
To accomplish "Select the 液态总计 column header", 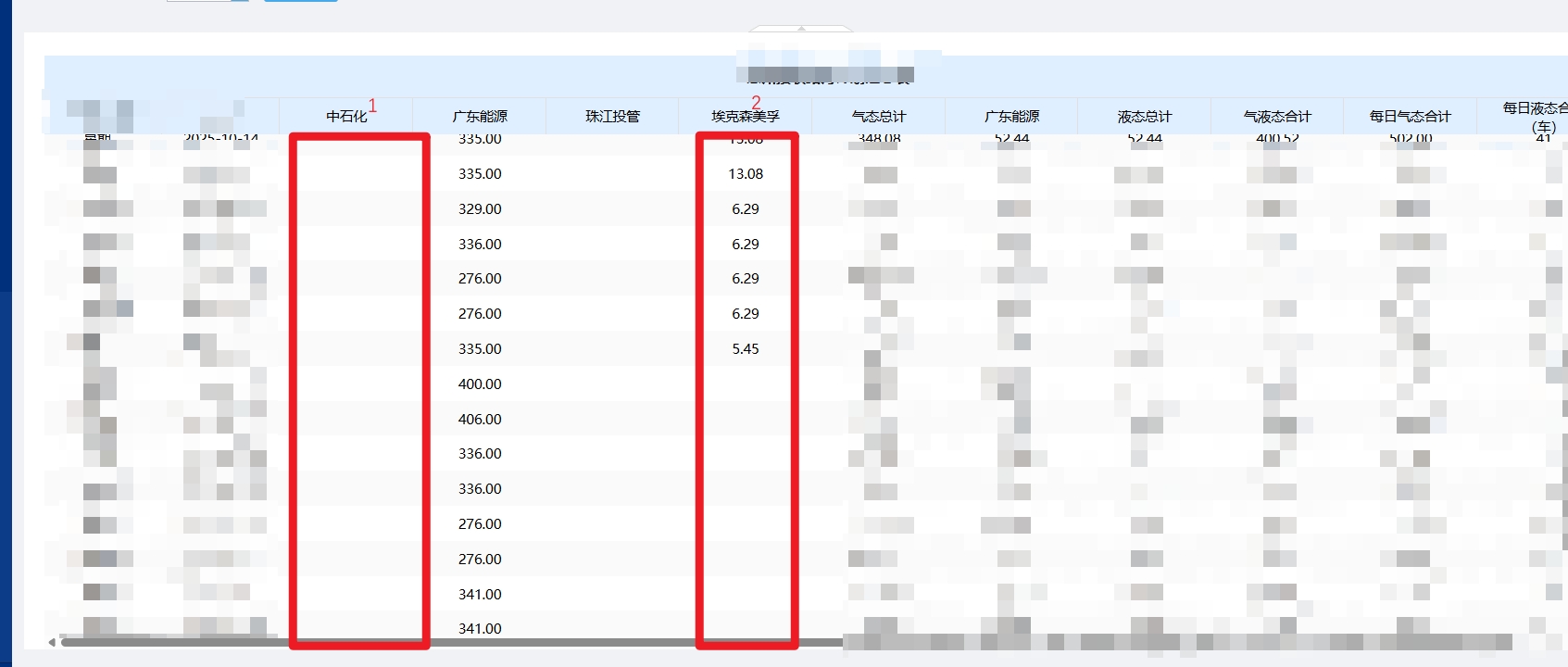I will (x=1145, y=117).
